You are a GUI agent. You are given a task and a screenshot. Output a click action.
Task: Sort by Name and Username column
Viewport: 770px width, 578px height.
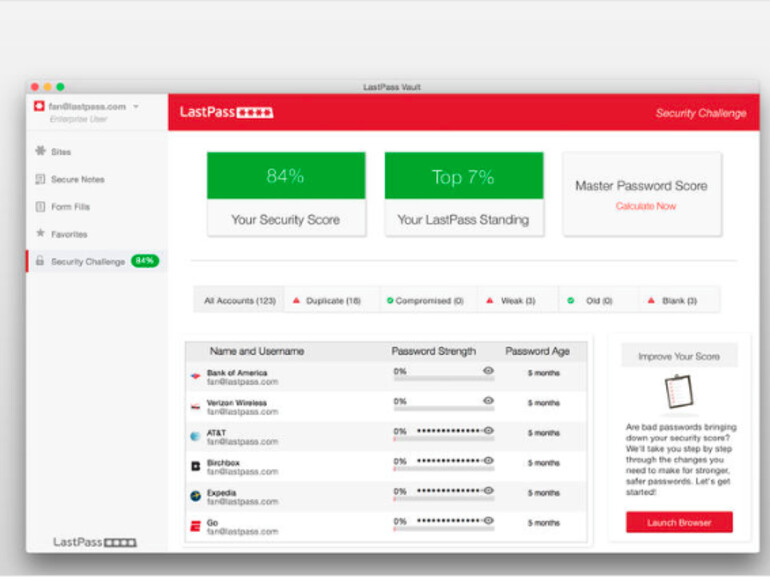pos(257,351)
